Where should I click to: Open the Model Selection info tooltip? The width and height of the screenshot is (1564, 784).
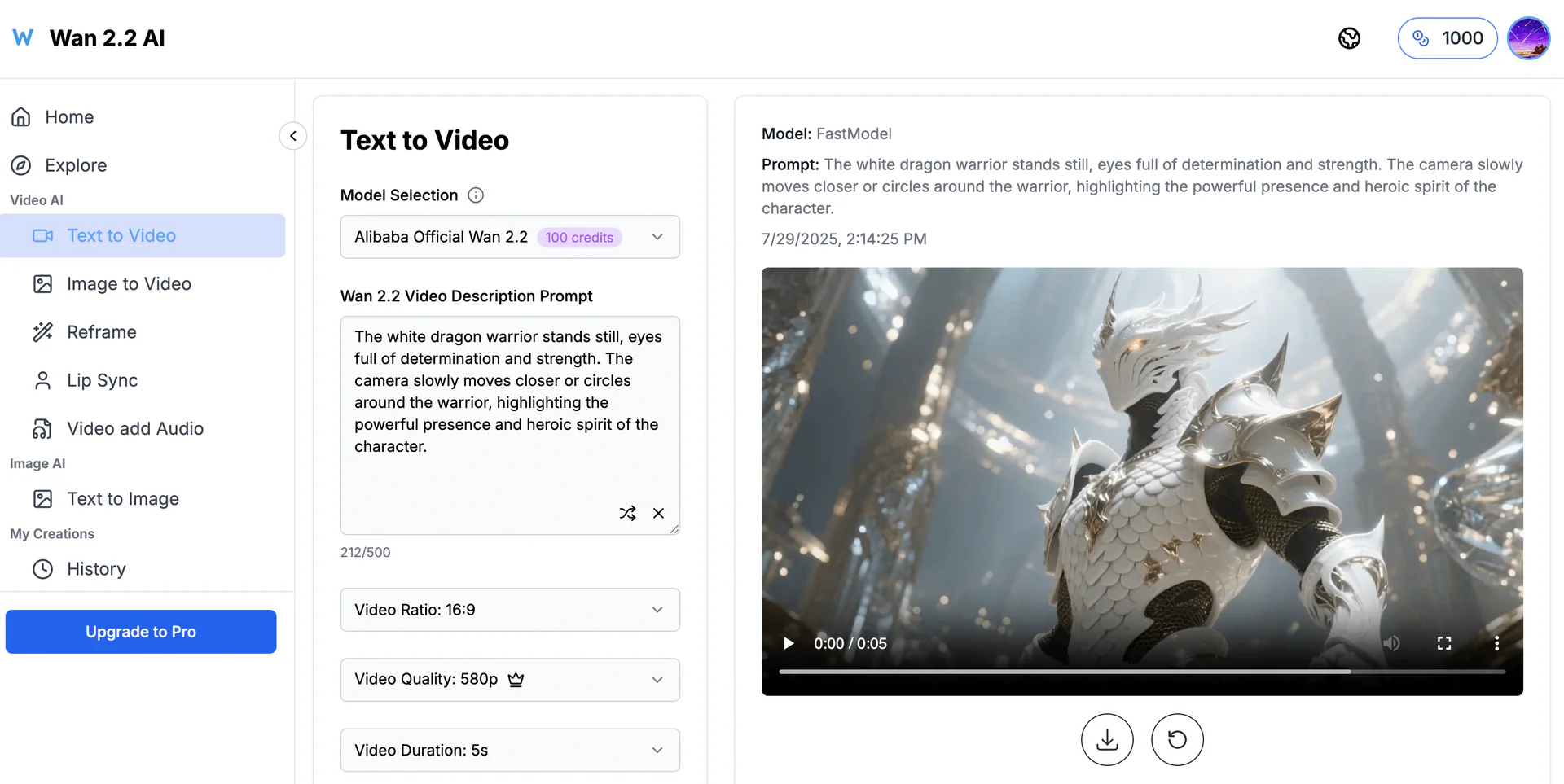click(x=476, y=195)
